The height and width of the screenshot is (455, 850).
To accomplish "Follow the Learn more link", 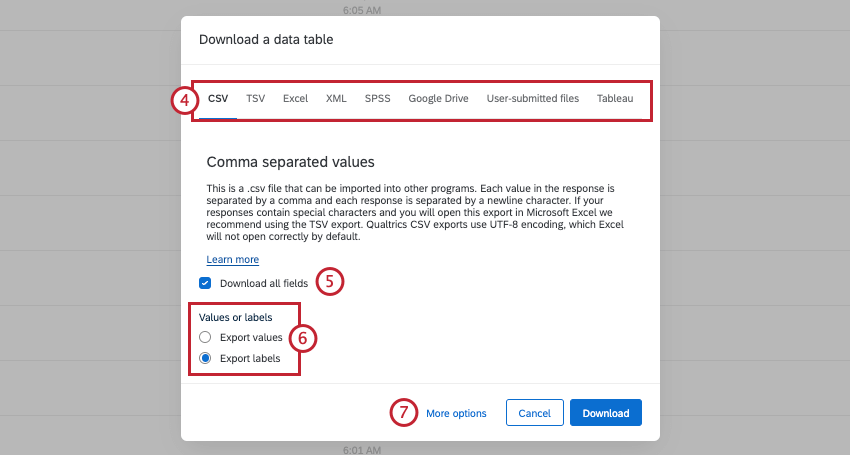I will pyautogui.click(x=232, y=259).
